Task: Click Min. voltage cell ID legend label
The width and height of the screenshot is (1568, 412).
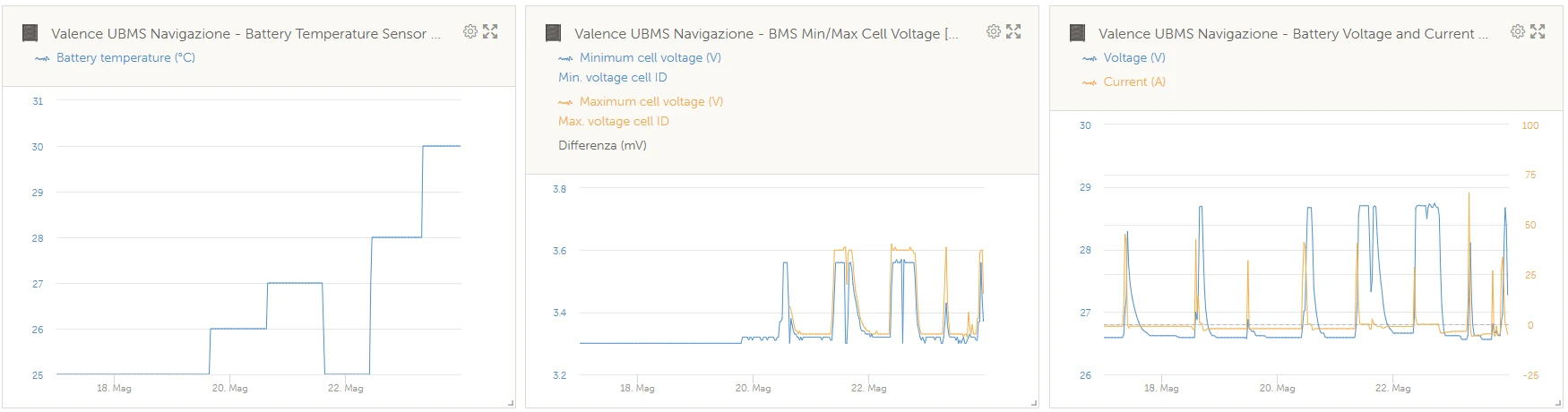Action: coord(613,77)
